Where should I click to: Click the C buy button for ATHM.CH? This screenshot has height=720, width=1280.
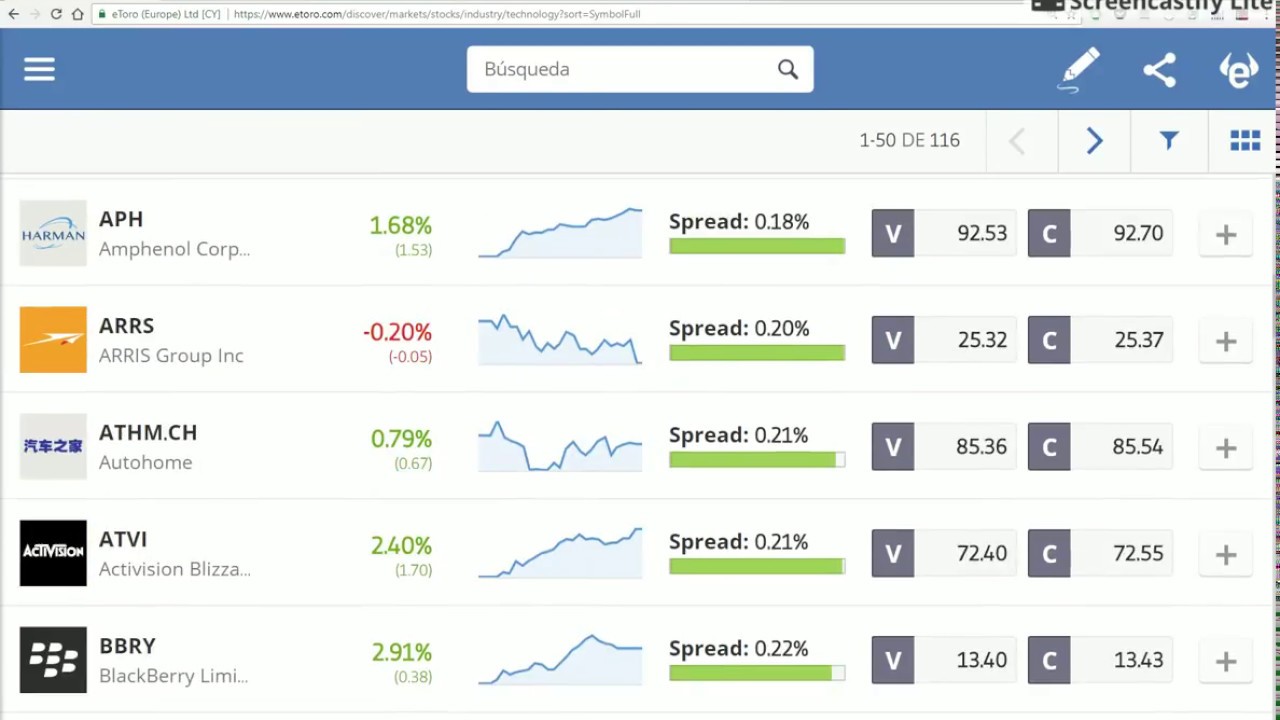[1049, 447]
